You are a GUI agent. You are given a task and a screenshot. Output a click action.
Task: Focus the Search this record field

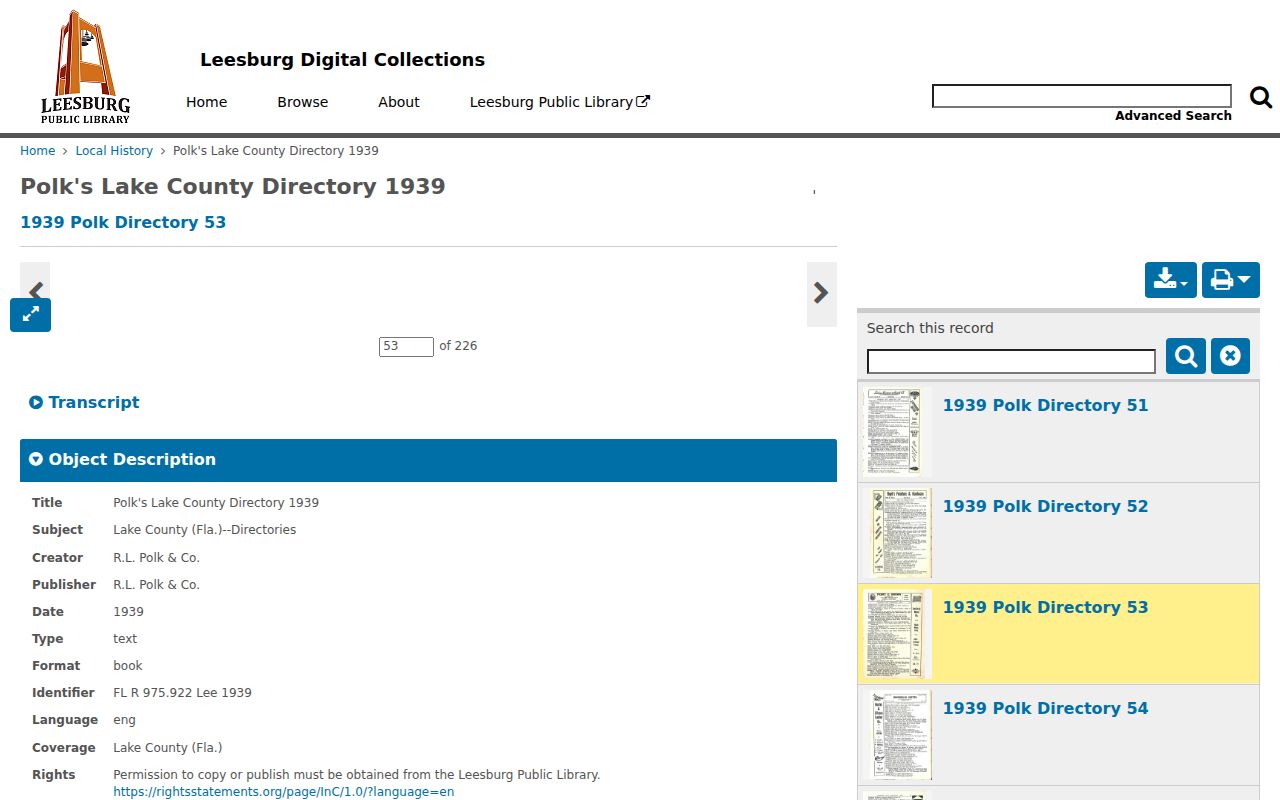pyautogui.click(x=1011, y=361)
